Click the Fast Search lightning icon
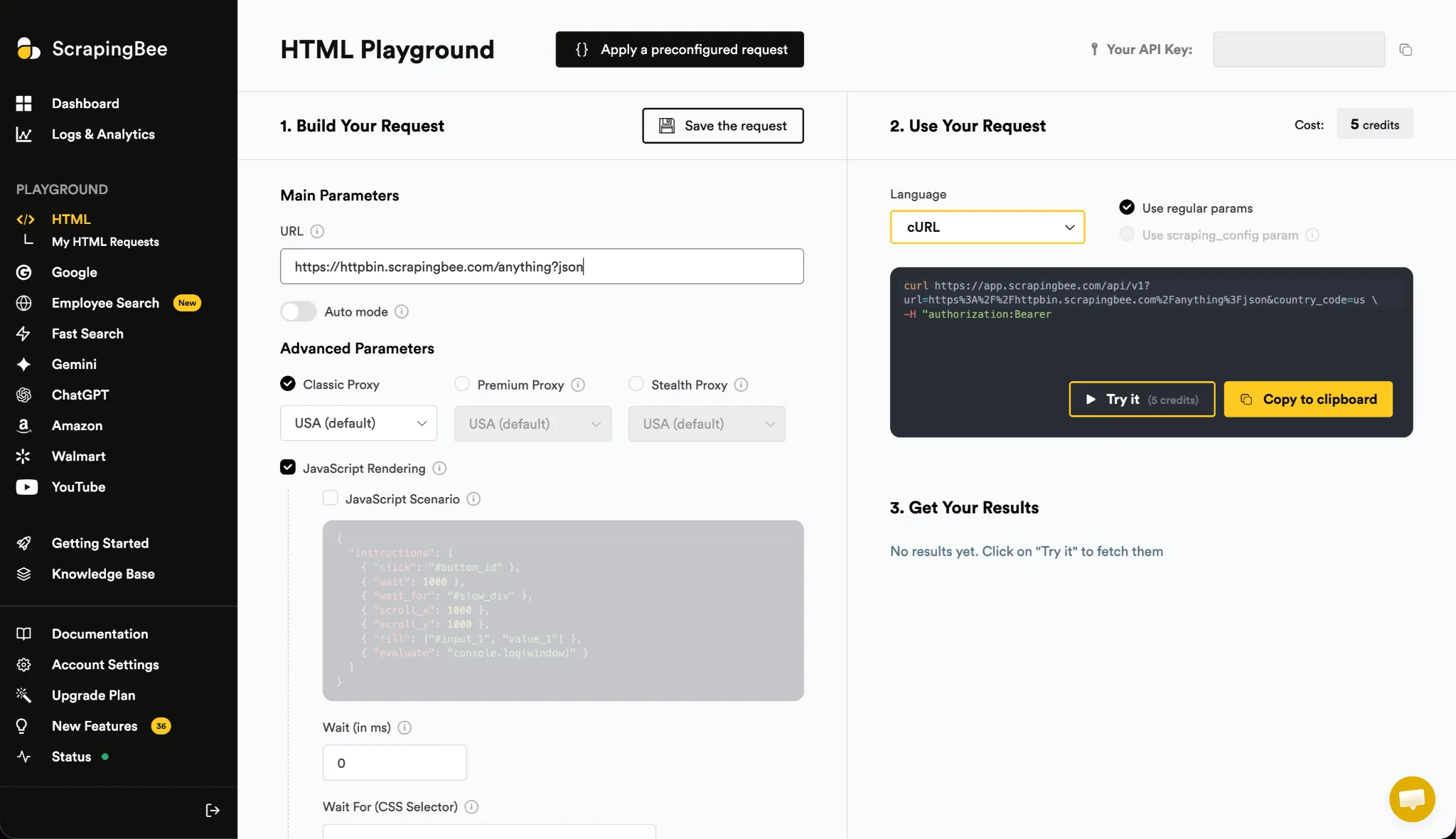The width and height of the screenshot is (1456, 839). [24, 334]
